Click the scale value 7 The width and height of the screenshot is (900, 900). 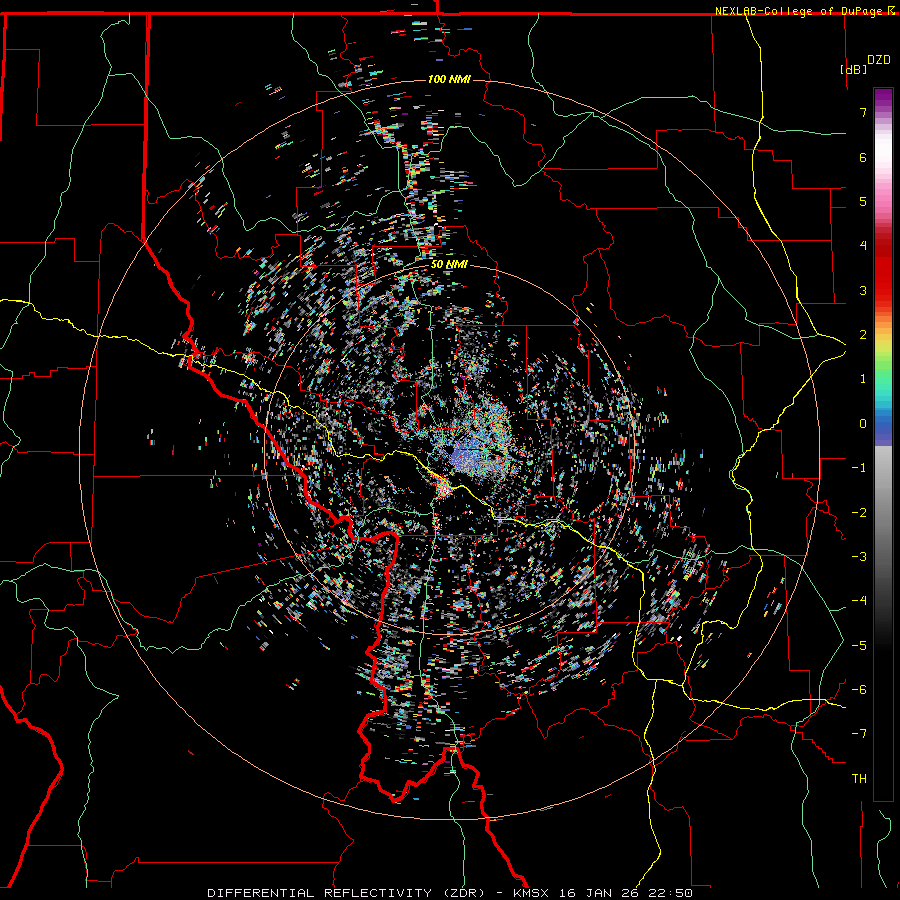tap(863, 112)
